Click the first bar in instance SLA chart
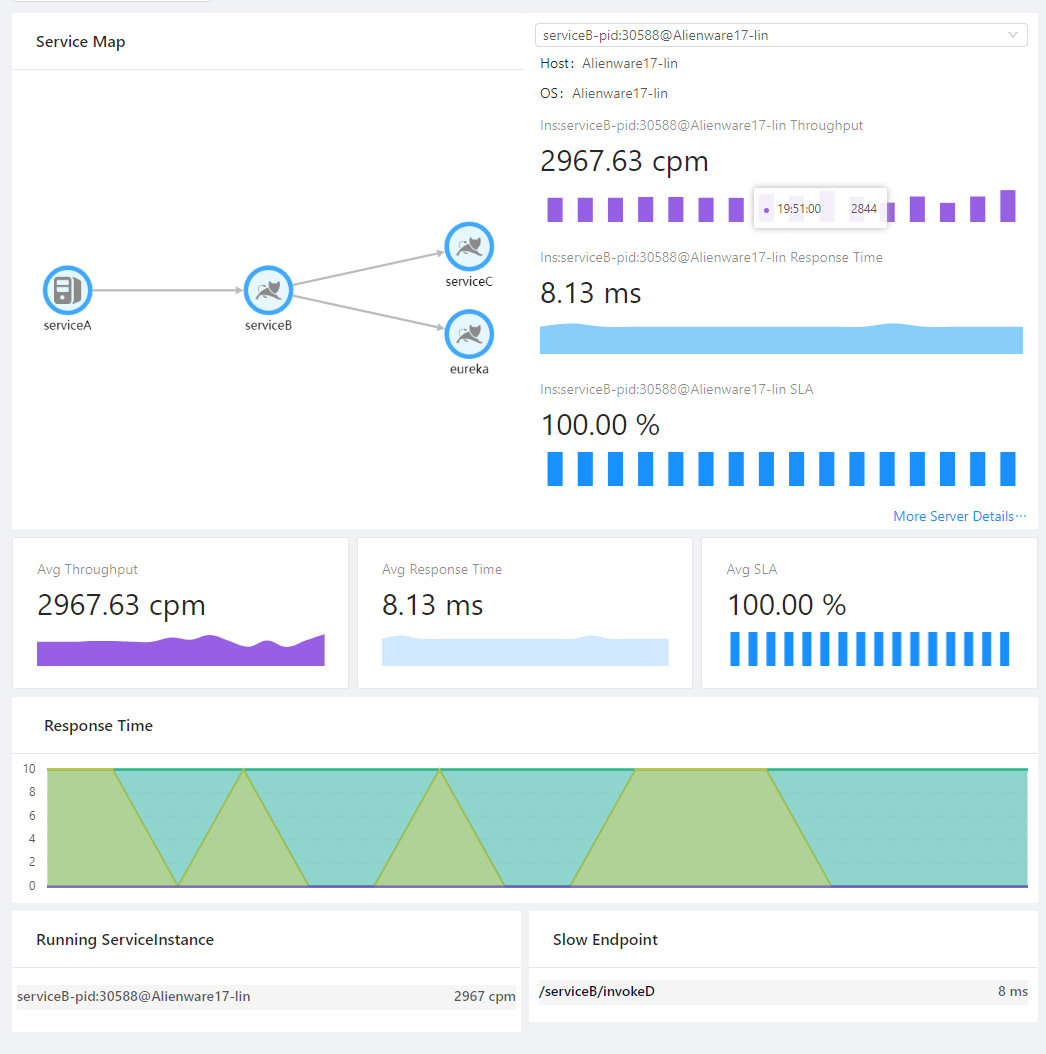Image resolution: width=1046 pixels, height=1054 pixels. coord(555,468)
